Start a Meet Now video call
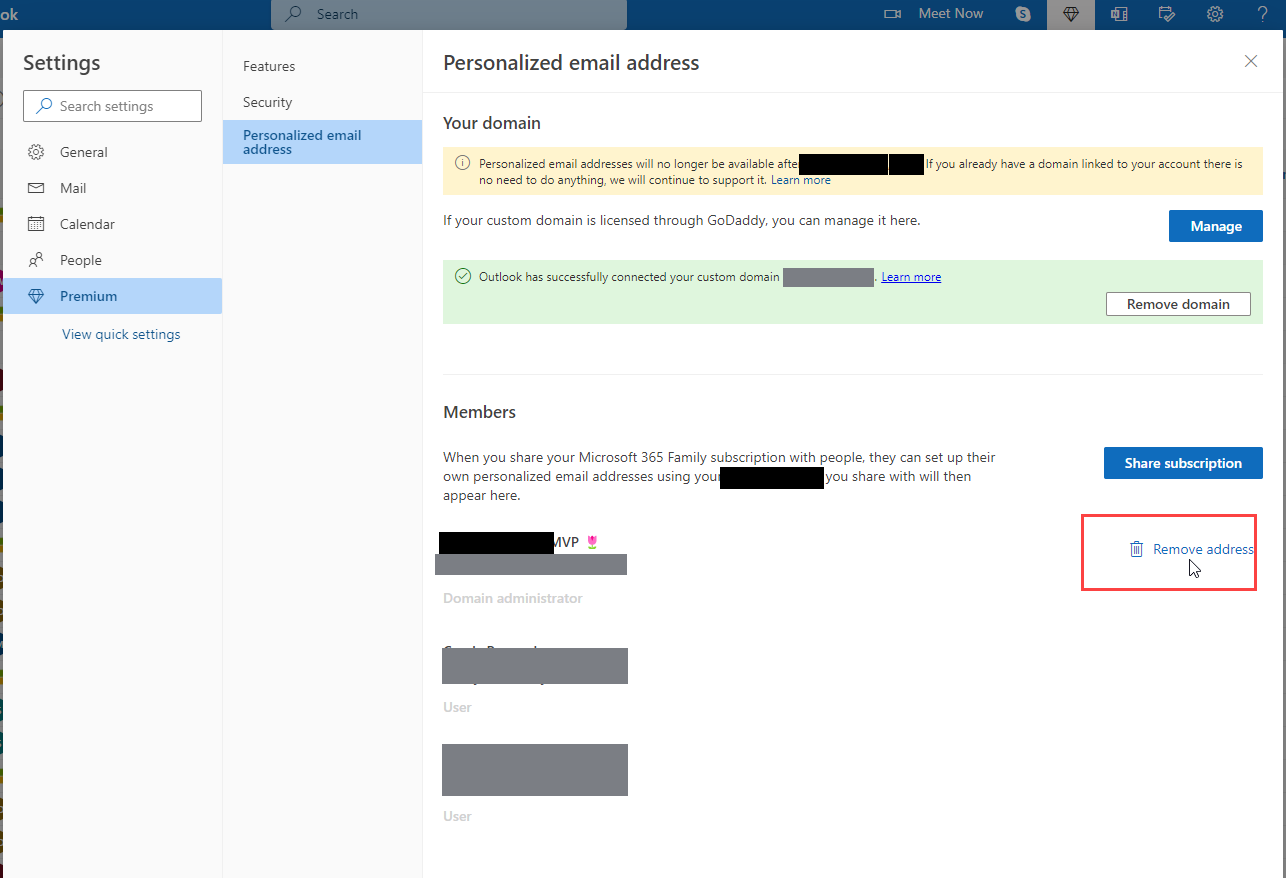1286x878 pixels. tap(936, 13)
